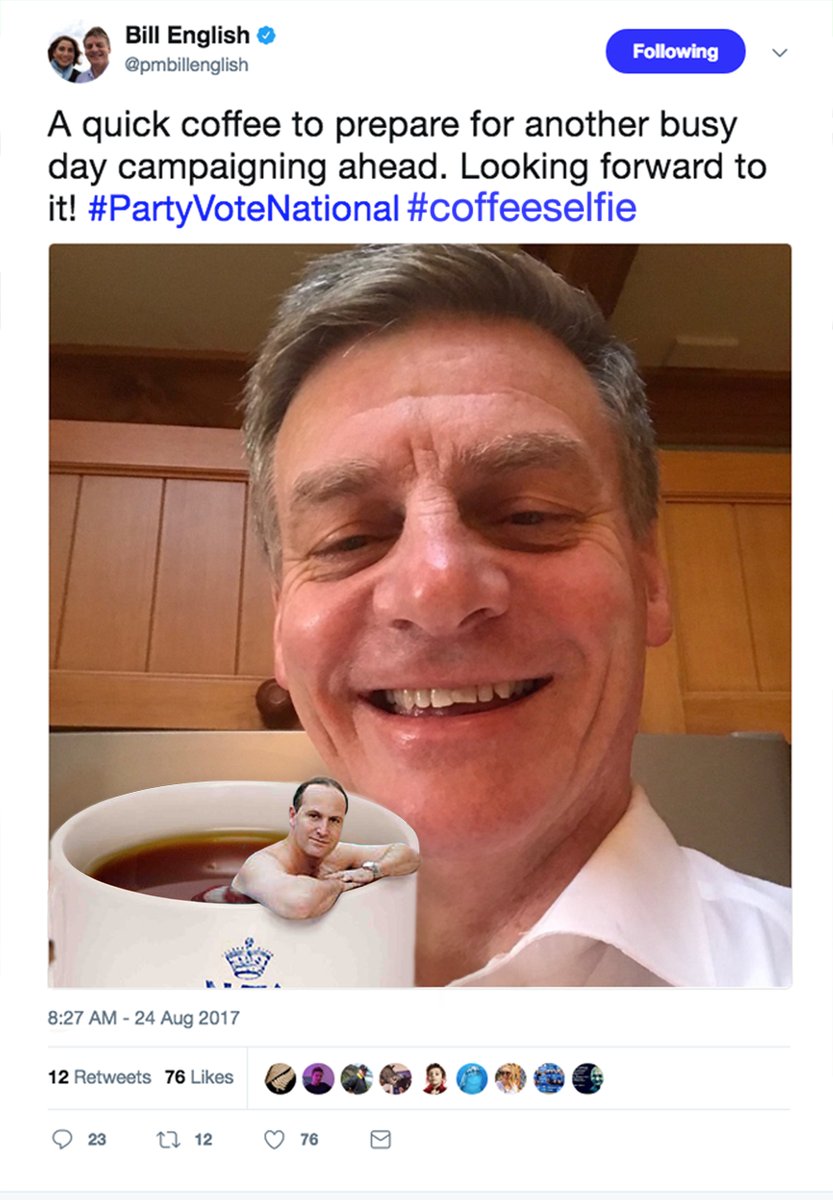Viewport: 833px width, 1200px height.
Task: Open Bill English's profile avatar
Action: tap(79, 54)
